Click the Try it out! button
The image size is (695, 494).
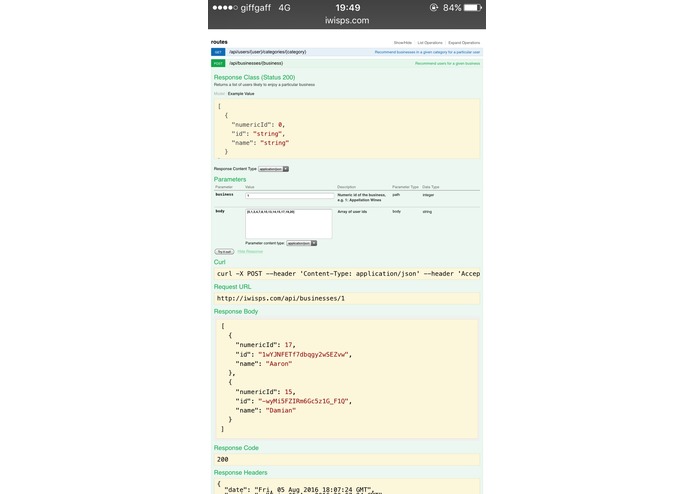(x=224, y=252)
